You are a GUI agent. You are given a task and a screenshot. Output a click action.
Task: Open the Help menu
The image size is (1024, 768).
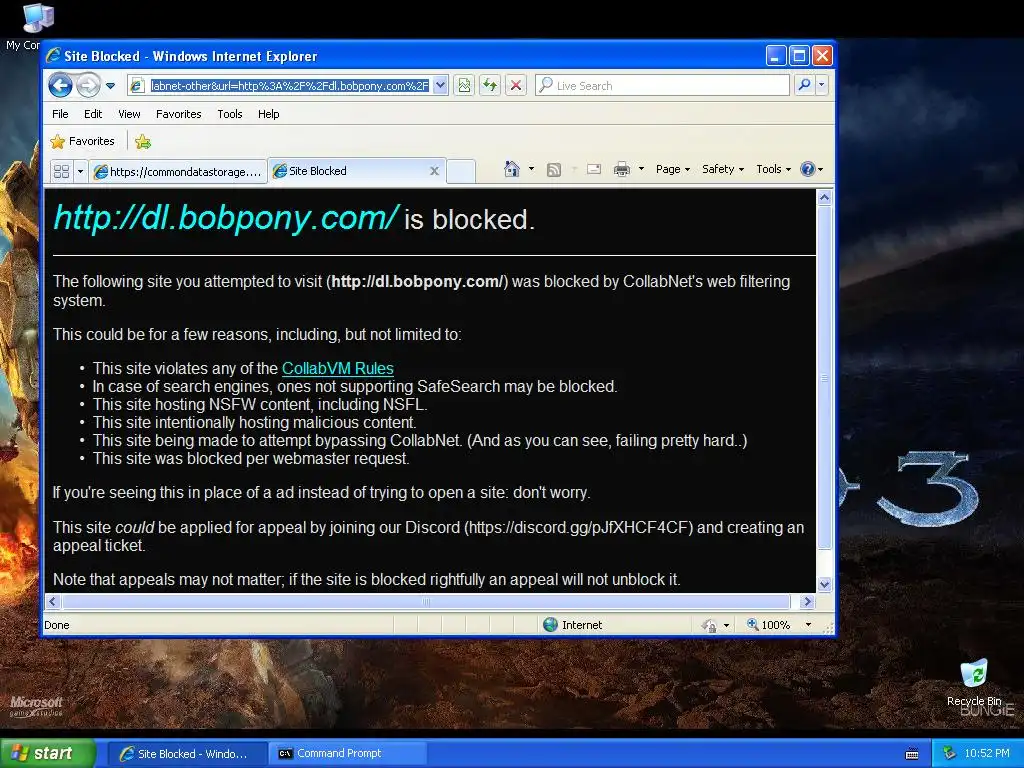tap(268, 114)
